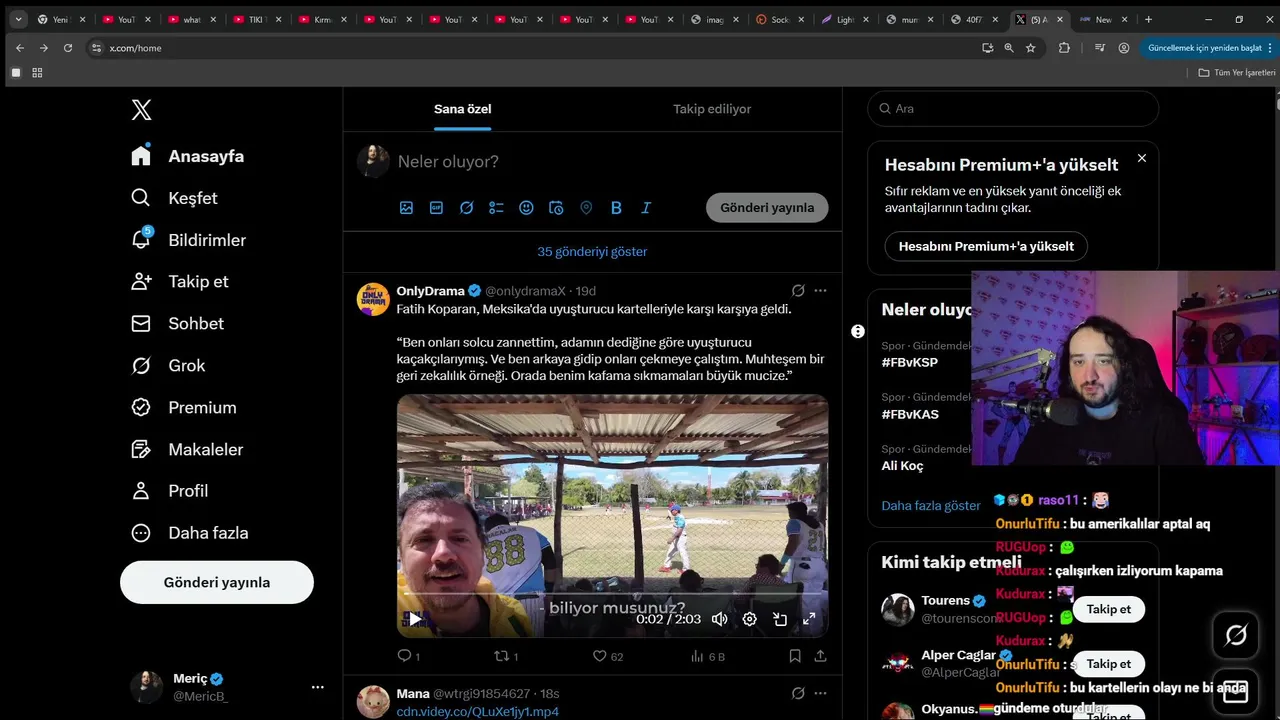Screen dimensions: 1280x720
Task: Share the OnlyDrama post
Action: coord(820,656)
